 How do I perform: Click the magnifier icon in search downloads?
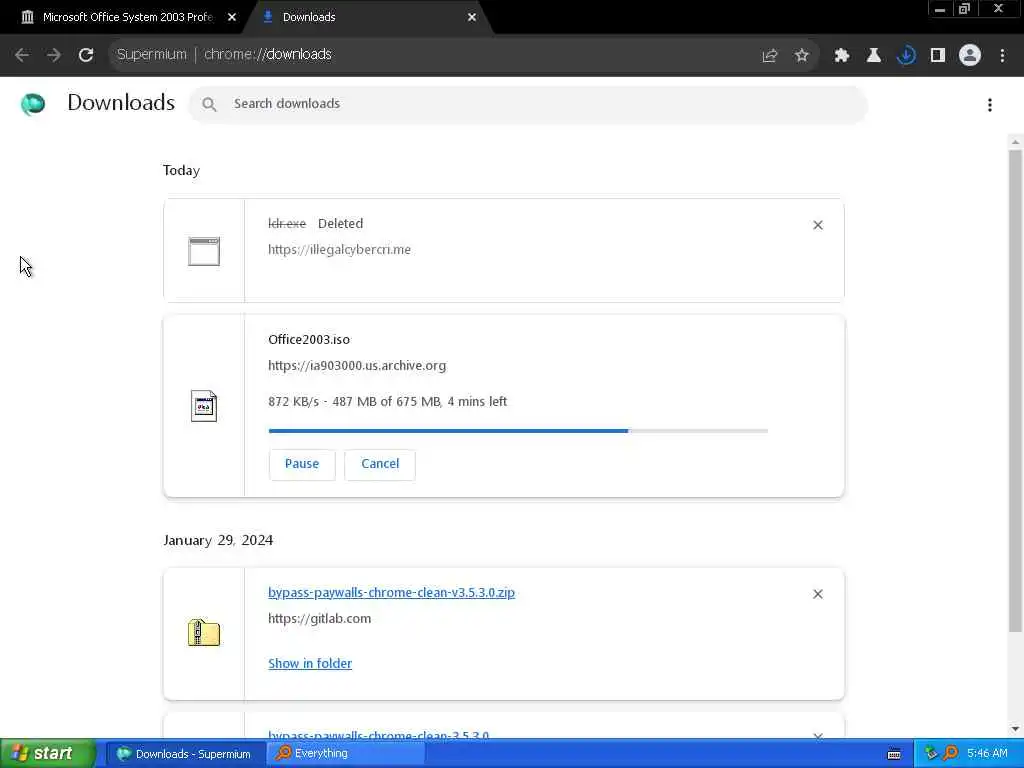[x=209, y=104]
